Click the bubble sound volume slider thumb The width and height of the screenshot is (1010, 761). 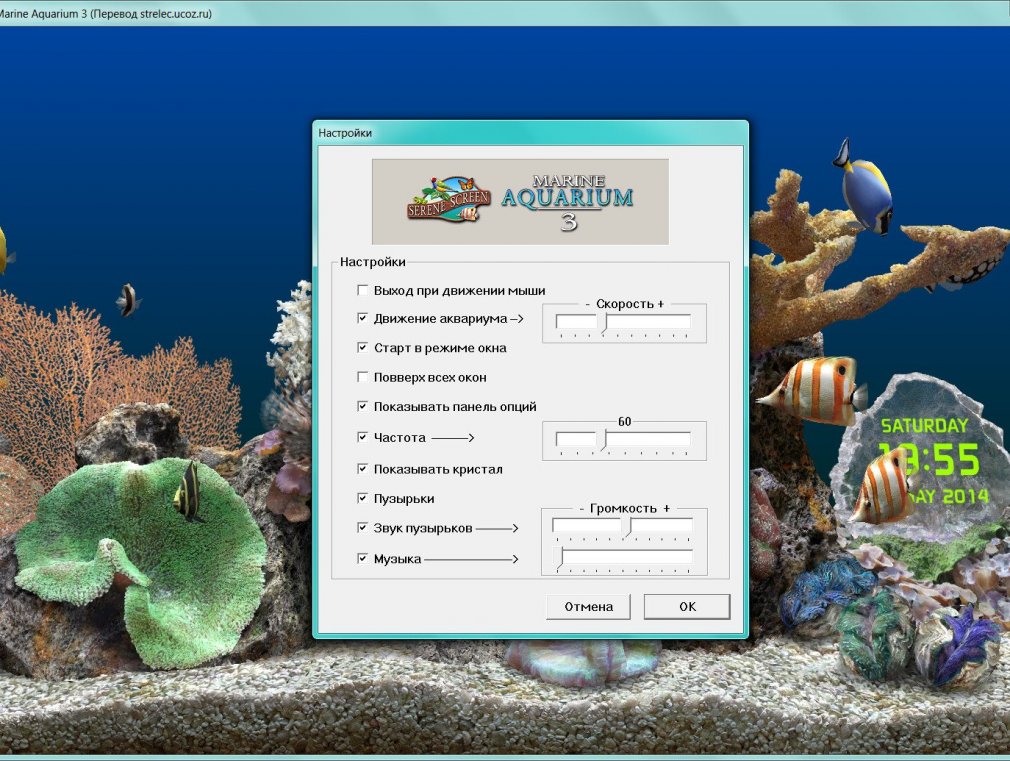tap(627, 527)
